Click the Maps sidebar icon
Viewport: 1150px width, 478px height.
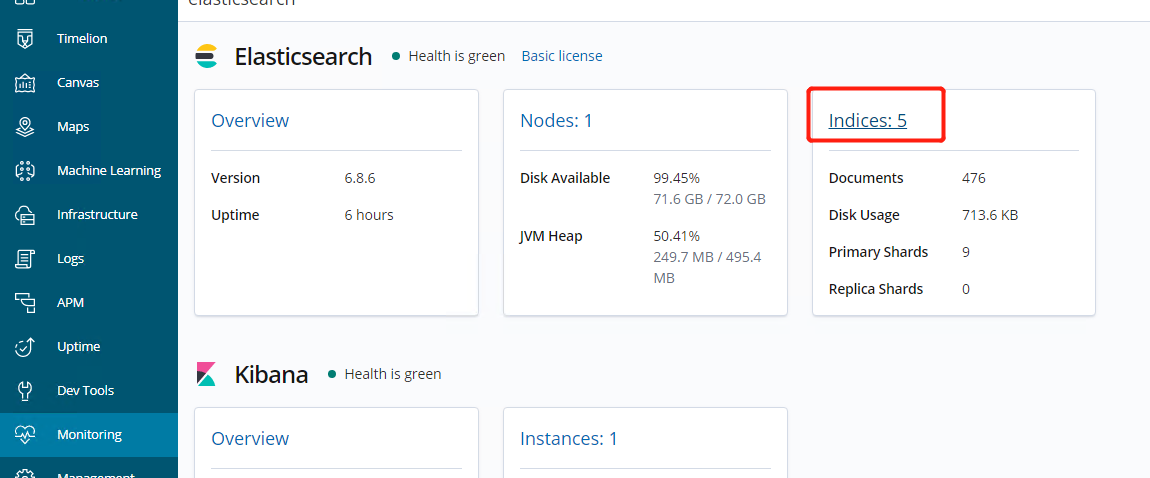coord(25,127)
